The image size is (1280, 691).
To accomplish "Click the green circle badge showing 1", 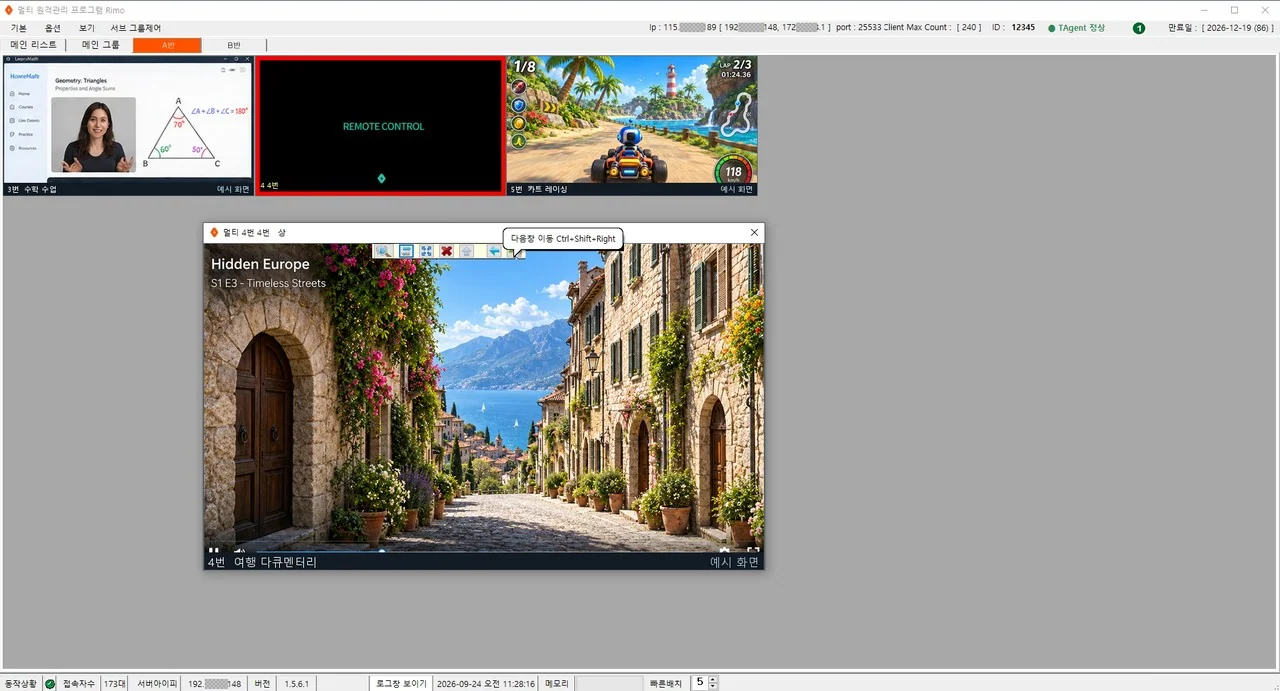I will [x=1139, y=28].
